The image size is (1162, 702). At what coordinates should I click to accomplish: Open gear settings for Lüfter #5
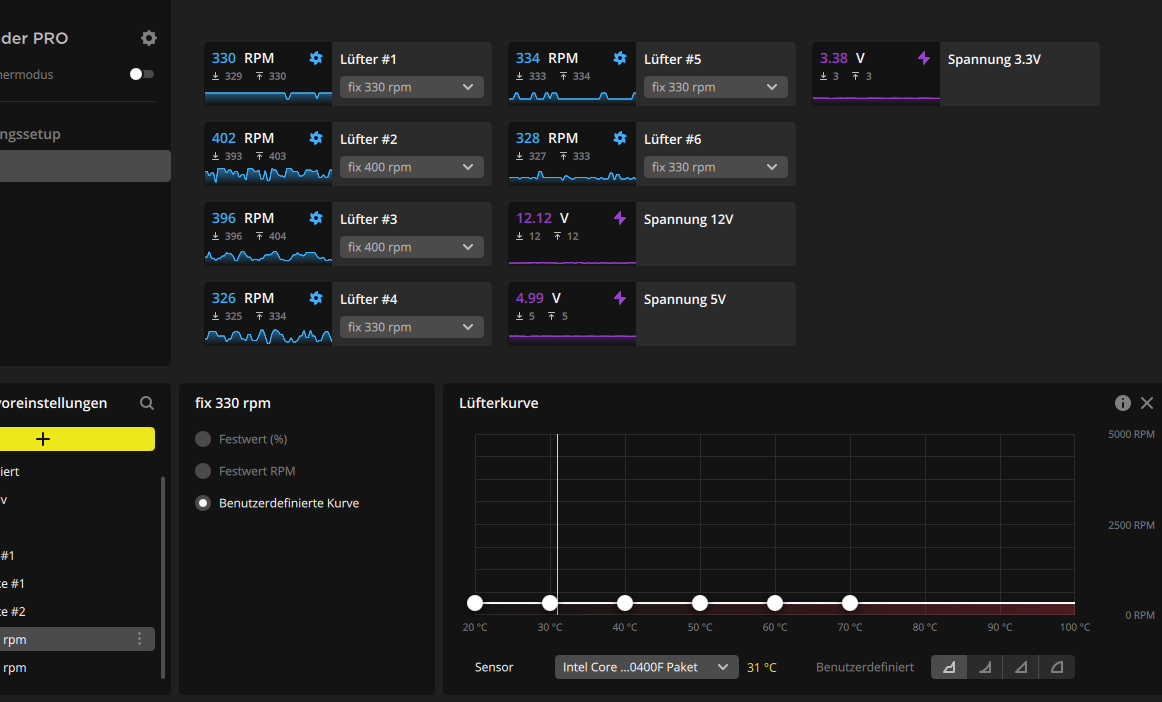point(620,58)
